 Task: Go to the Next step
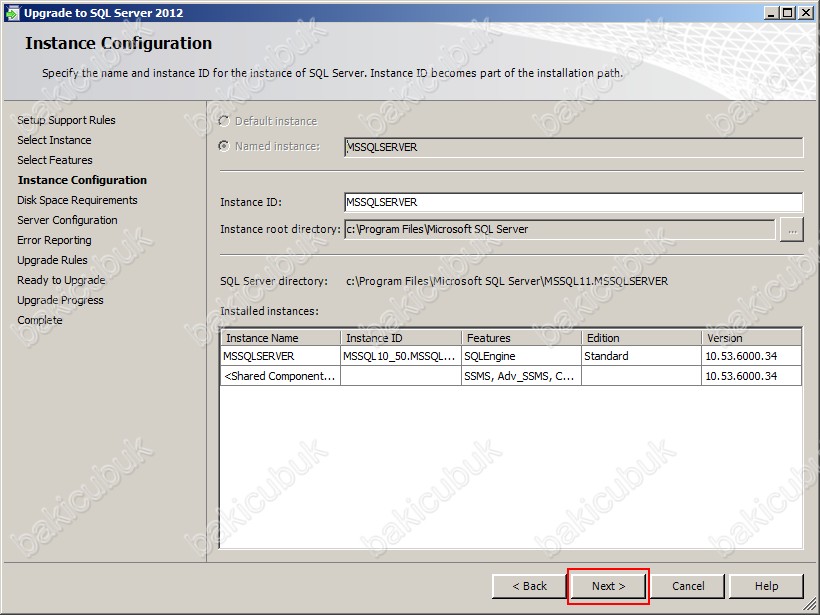click(x=608, y=586)
